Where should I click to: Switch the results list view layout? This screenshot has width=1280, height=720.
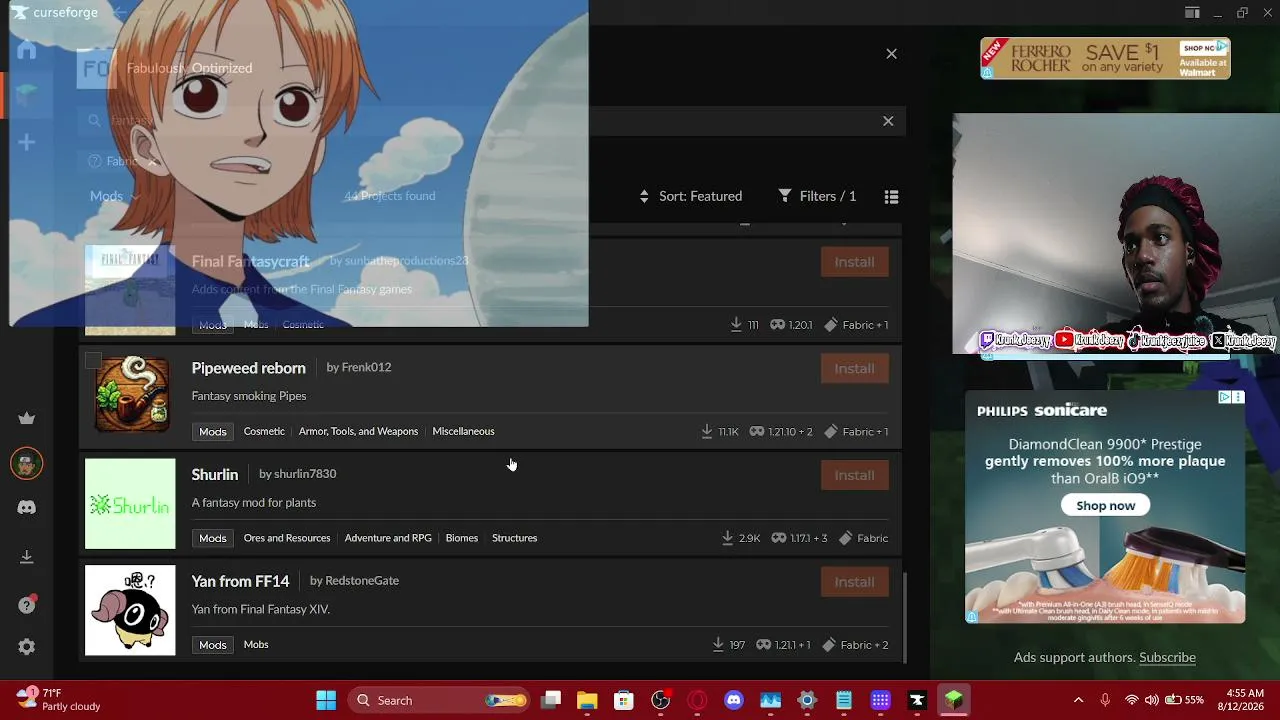pos(891,197)
